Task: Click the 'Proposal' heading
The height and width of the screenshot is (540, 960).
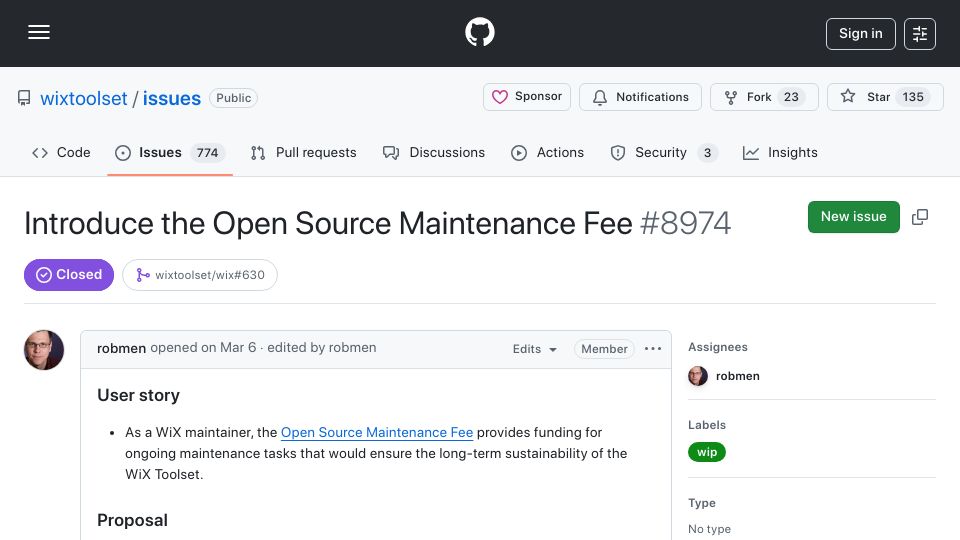Action: point(132,520)
